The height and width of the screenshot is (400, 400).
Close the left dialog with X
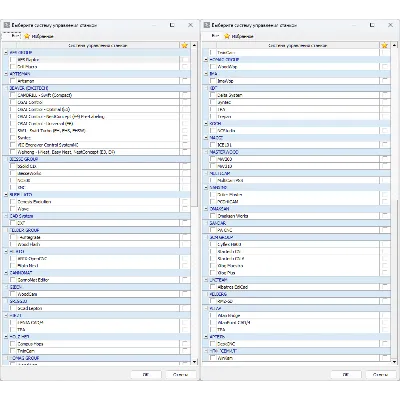point(190,25)
